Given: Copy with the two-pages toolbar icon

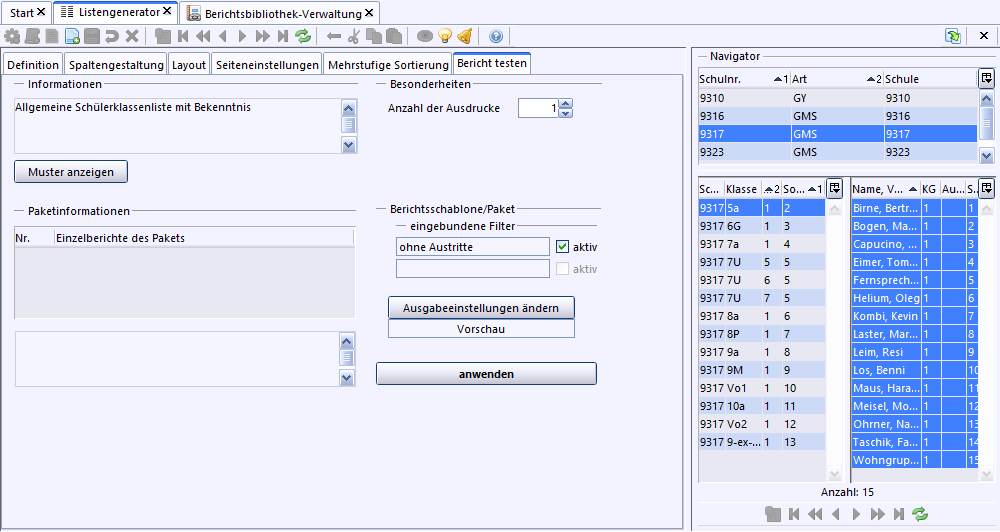Looking at the screenshot, I should pos(374,36).
